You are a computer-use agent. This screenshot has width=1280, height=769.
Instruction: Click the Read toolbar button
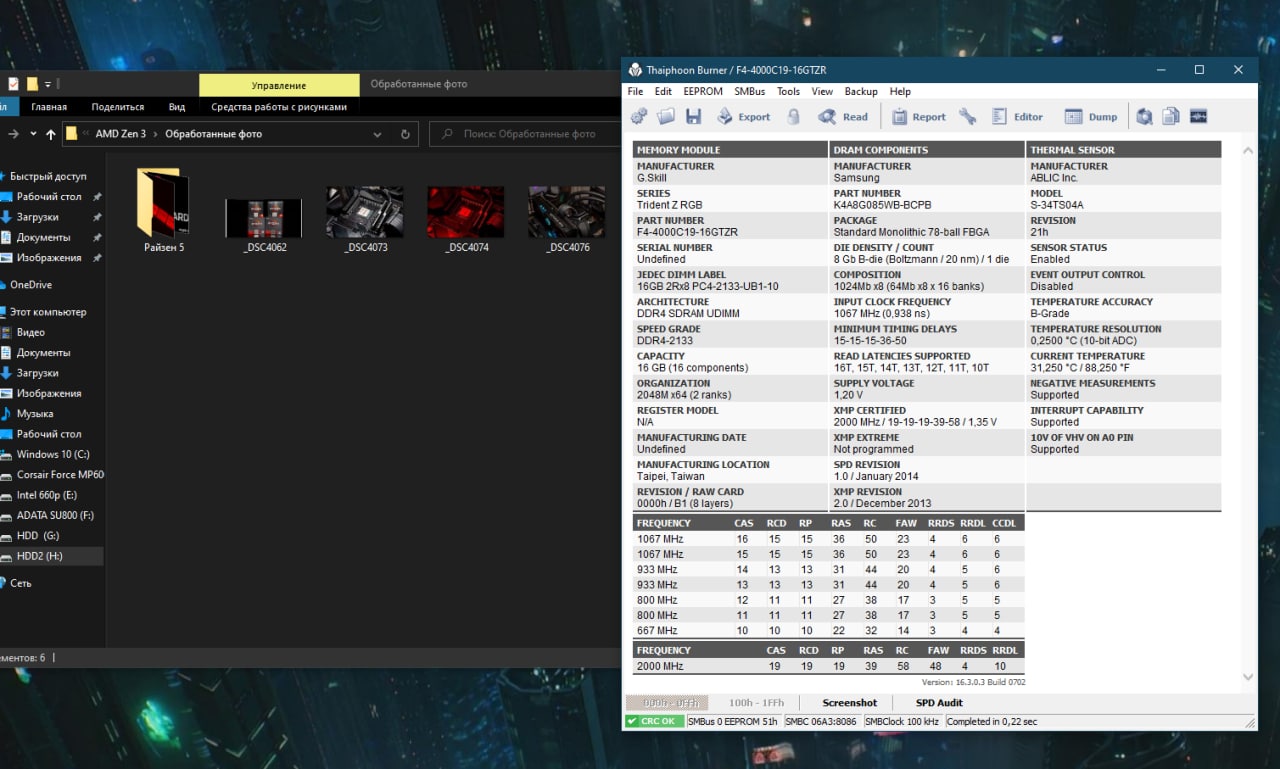[843, 117]
